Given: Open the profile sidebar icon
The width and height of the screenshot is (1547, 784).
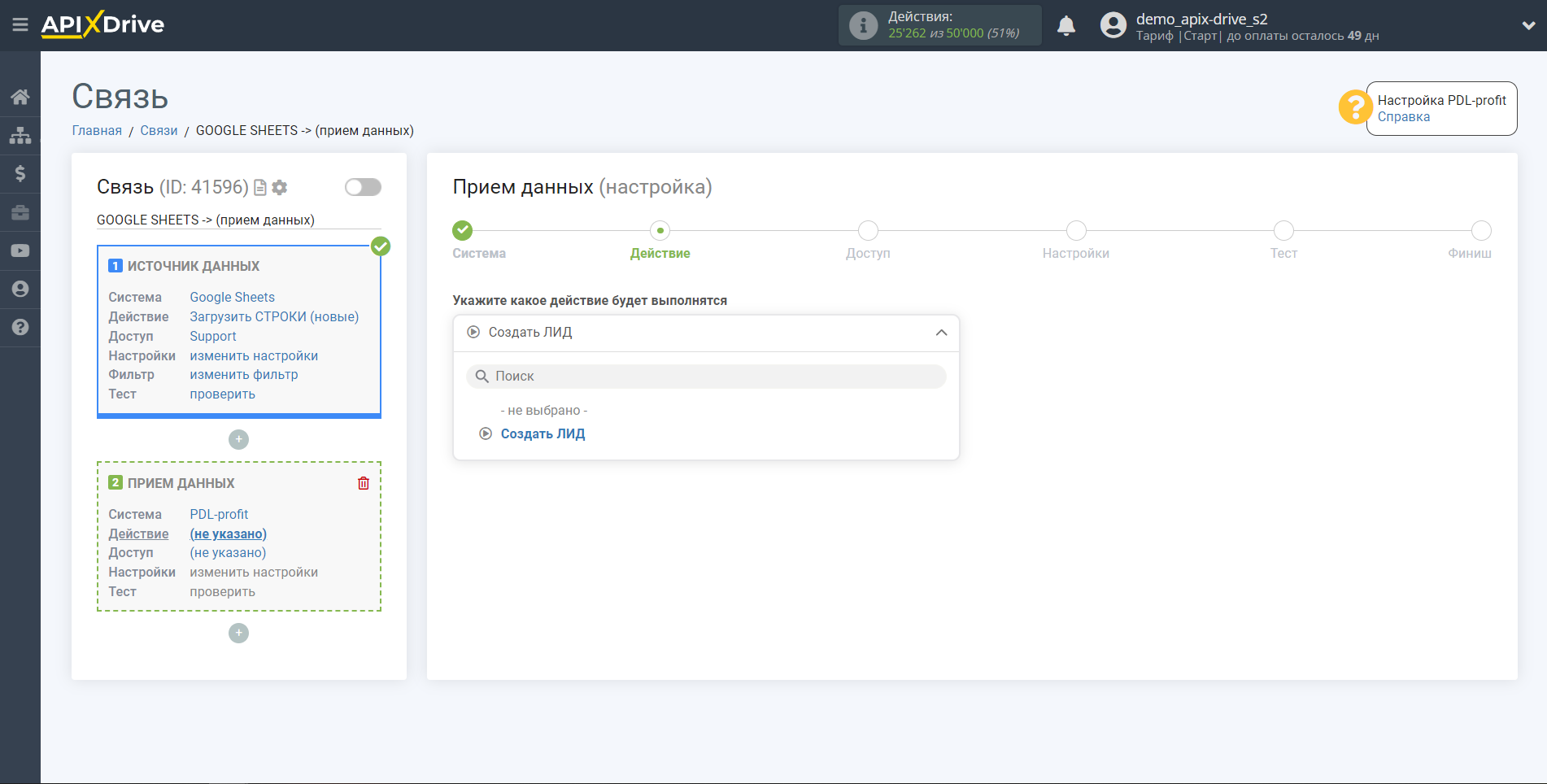Looking at the screenshot, I should (x=20, y=289).
